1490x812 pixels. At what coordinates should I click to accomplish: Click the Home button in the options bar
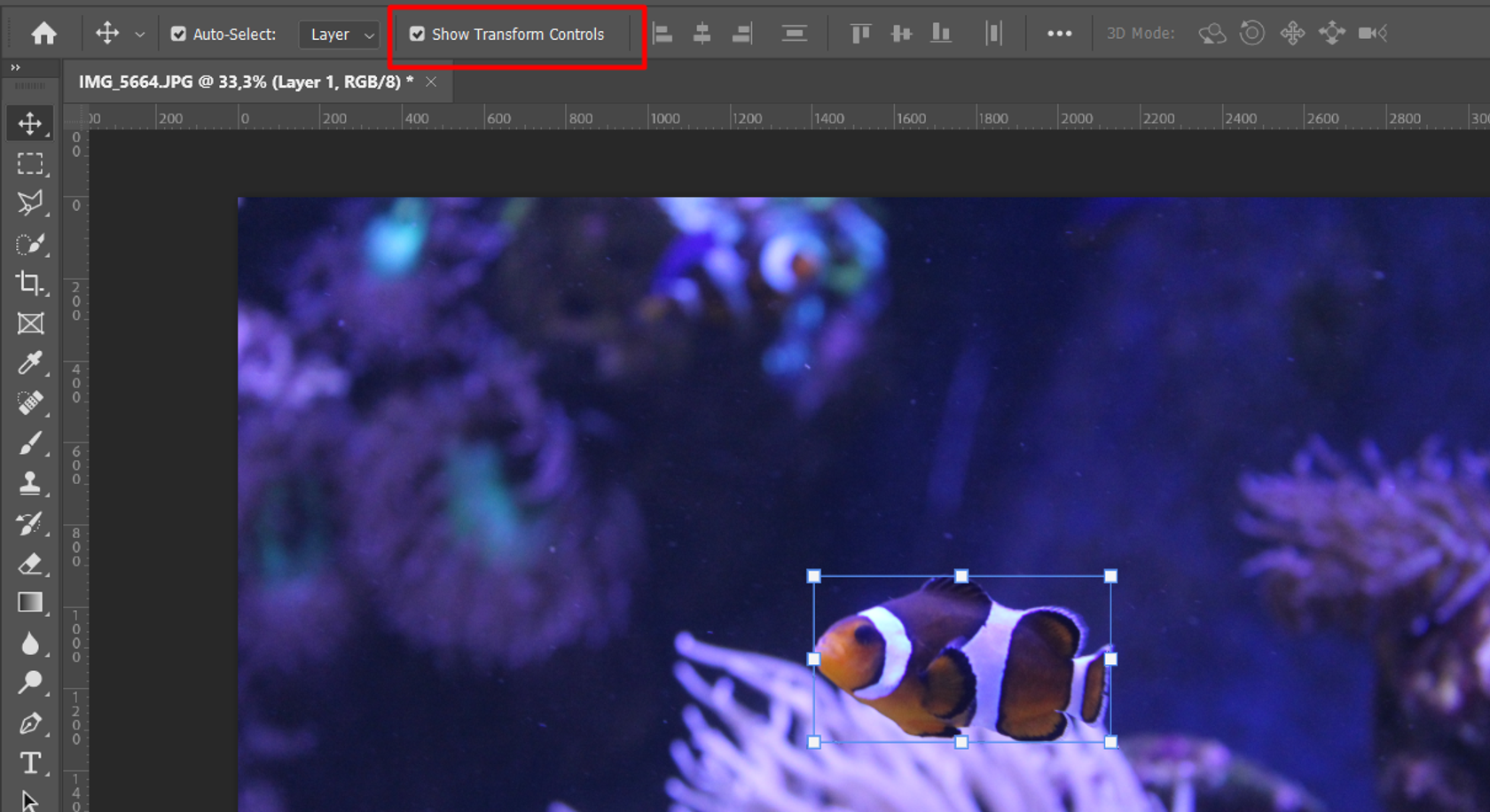[43, 33]
